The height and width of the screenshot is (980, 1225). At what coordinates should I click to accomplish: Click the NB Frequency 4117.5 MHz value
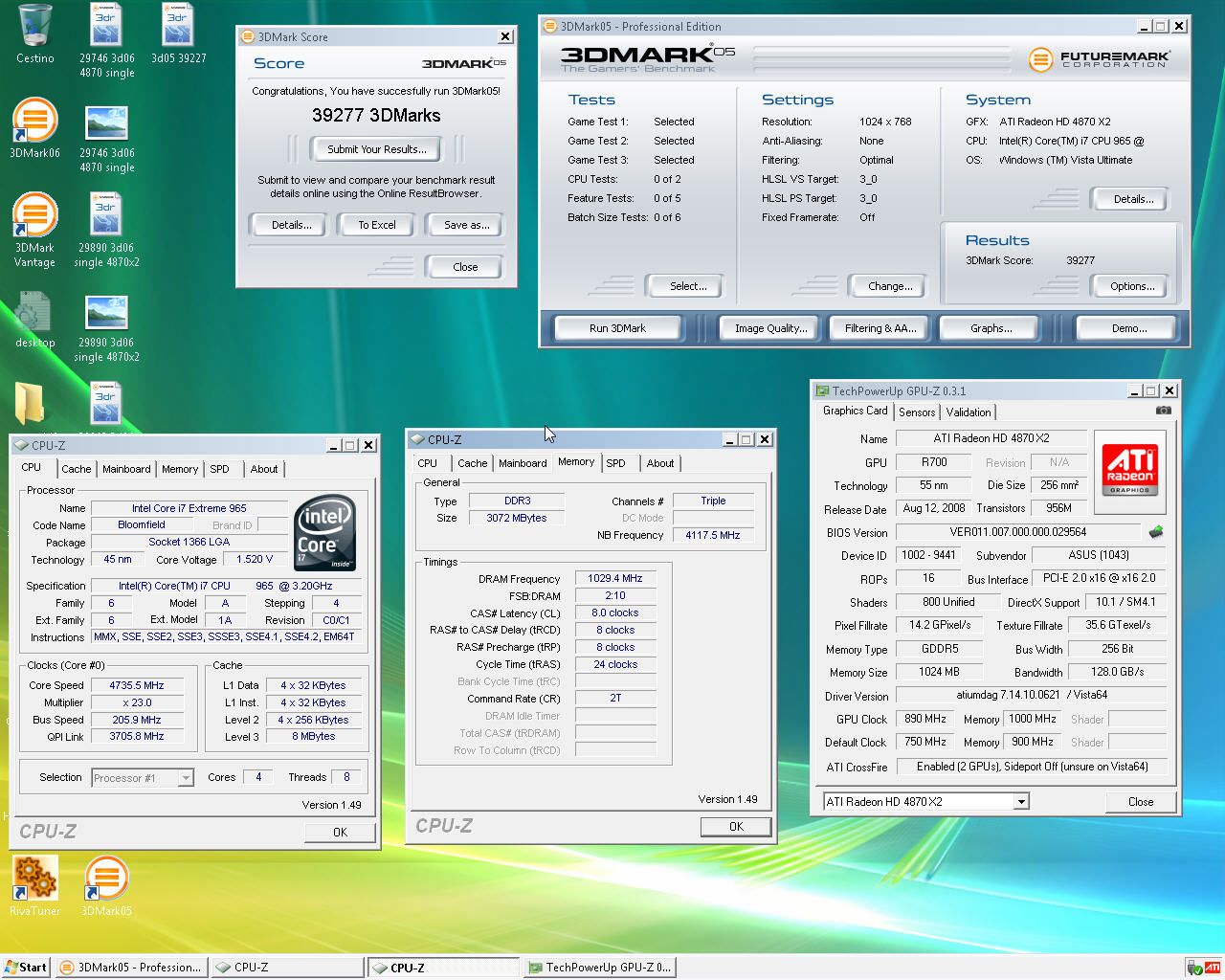point(713,535)
